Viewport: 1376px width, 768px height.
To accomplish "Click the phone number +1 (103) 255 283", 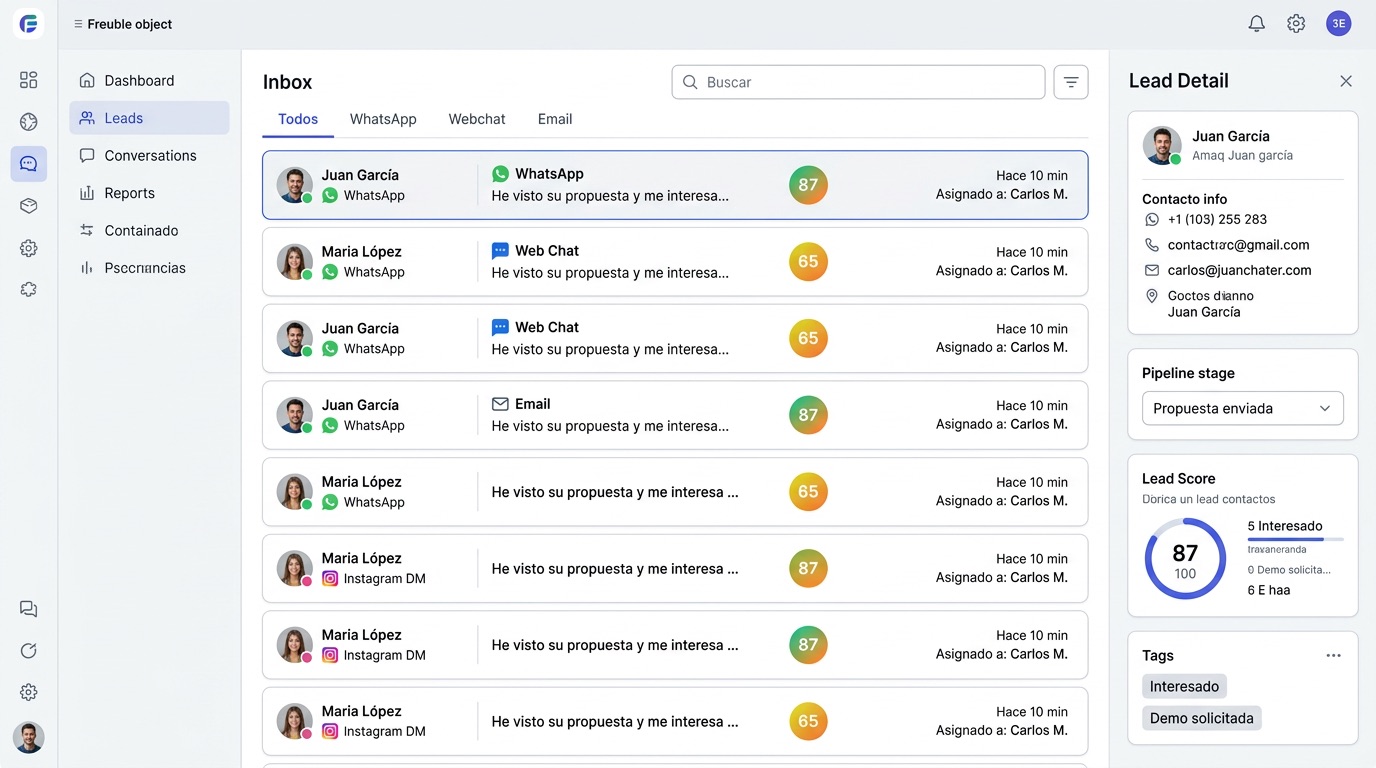I will (x=1217, y=219).
